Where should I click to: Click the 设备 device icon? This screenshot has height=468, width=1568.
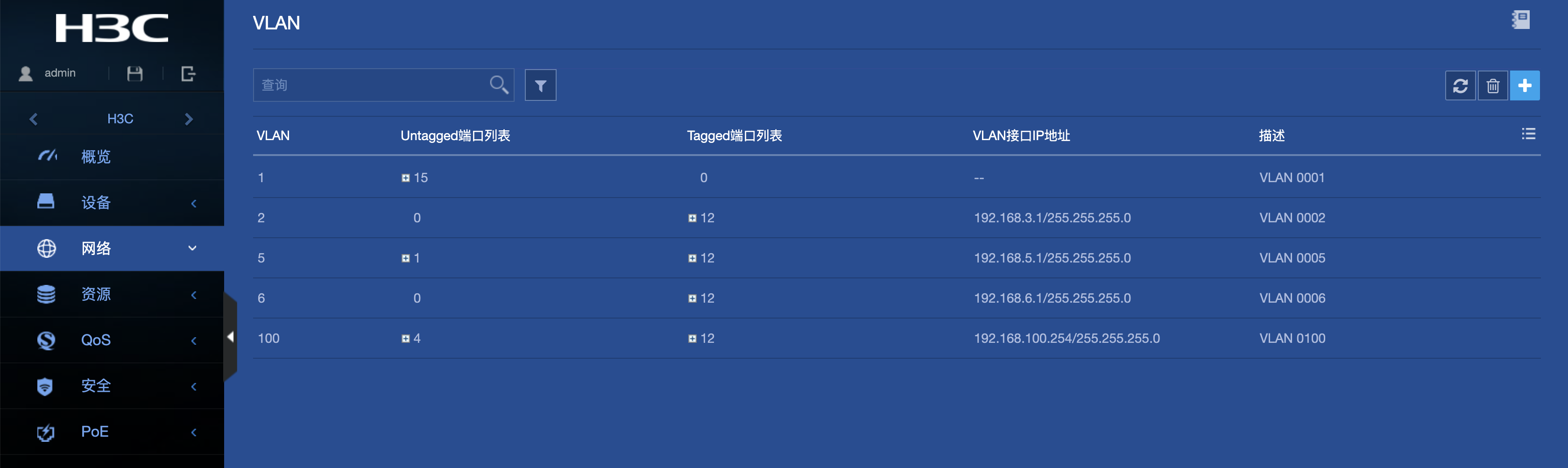[x=46, y=201]
